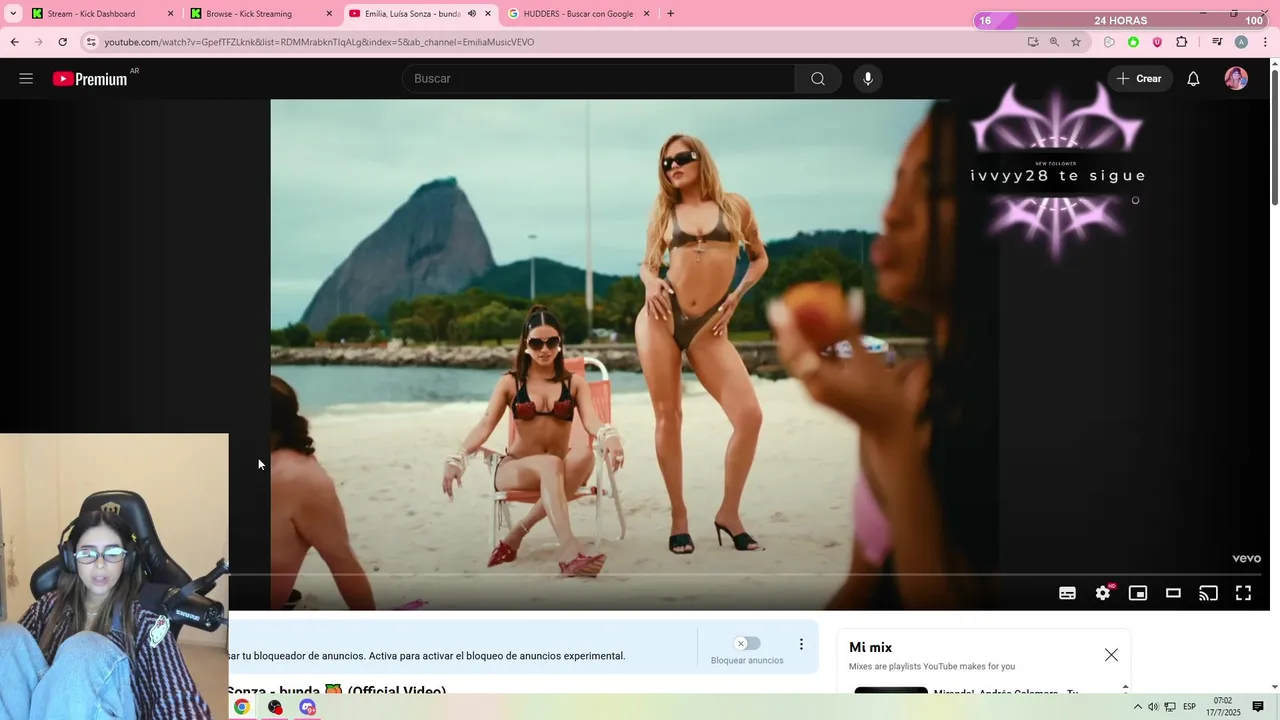Open the Chrome profile A avatar
The image size is (1280, 720).
click(x=1241, y=42)
